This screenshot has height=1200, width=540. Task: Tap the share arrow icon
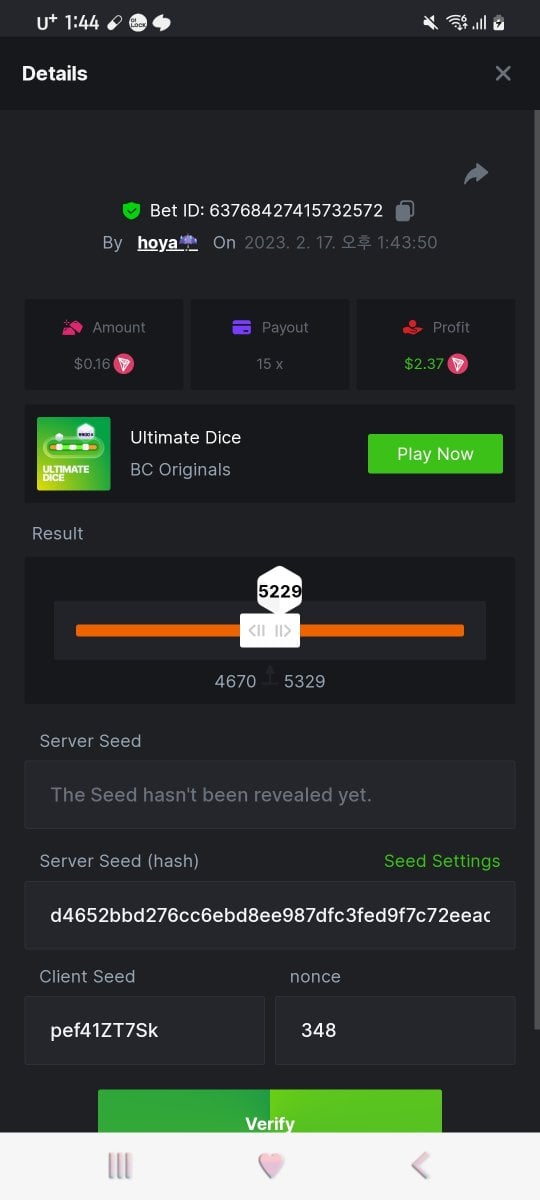(476, 174)
